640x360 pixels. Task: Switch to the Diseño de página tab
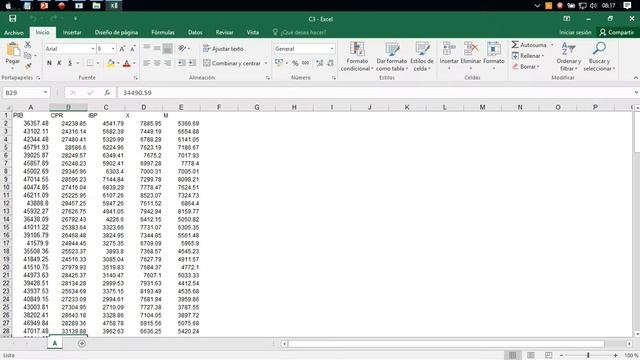pos(116,32)
